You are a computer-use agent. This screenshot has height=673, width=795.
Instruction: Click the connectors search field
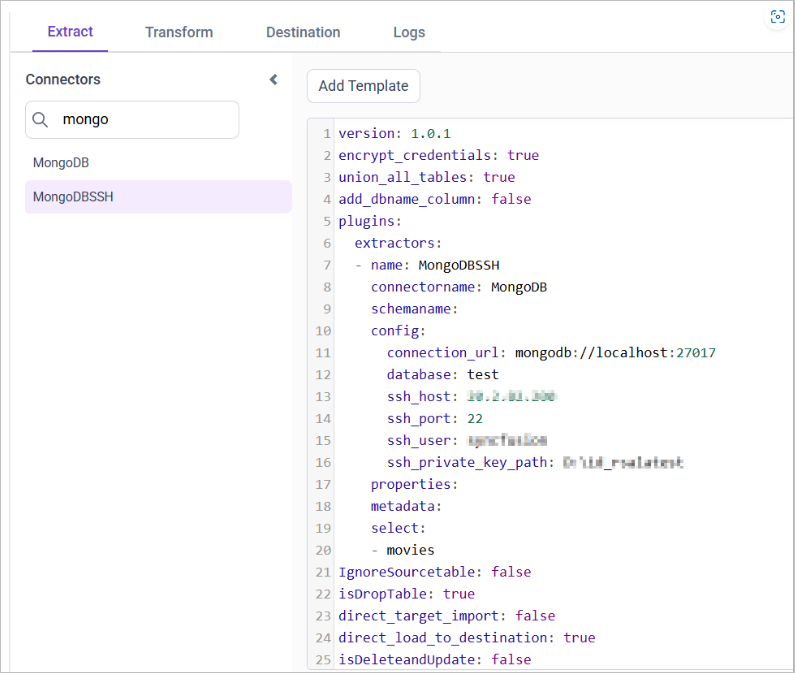click(132, 120)
